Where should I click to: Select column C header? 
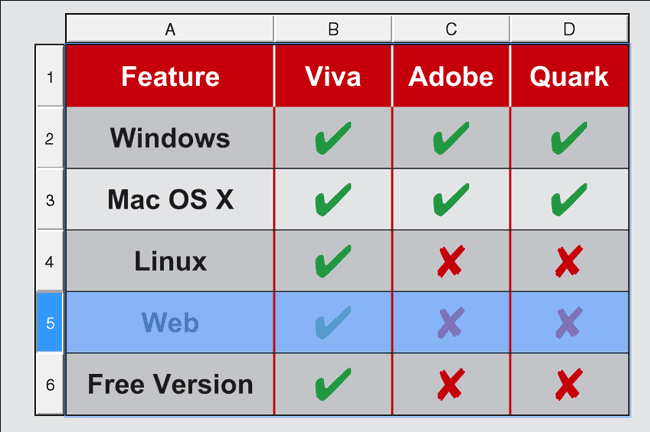coord(451,29)
